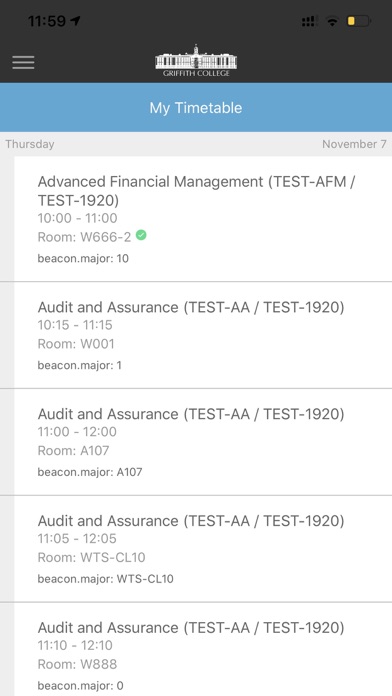Tap Room: W888 label

click(x=77, y=664)
